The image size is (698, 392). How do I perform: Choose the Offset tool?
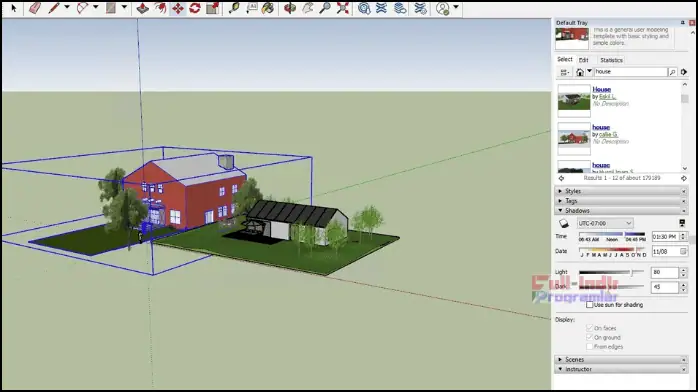160,8
